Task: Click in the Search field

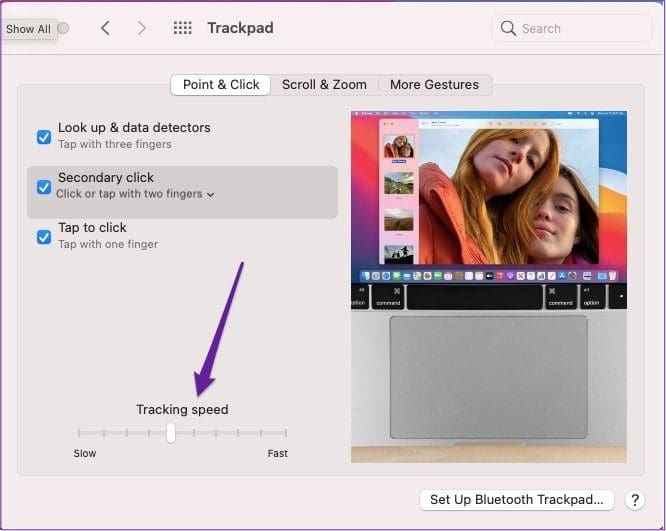Action: 571,28
